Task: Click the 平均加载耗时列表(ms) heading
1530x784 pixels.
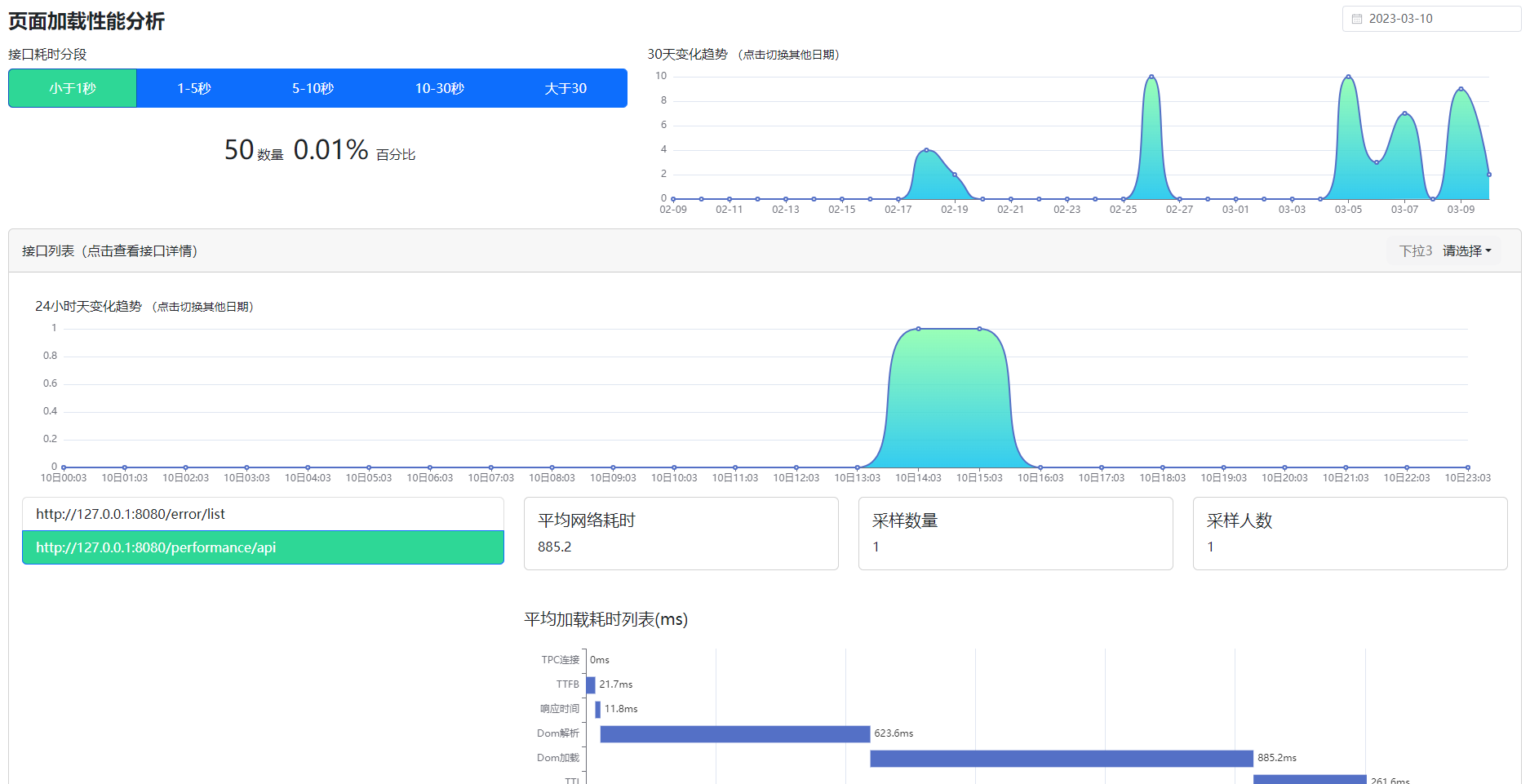Action: [x=605, y=620]
